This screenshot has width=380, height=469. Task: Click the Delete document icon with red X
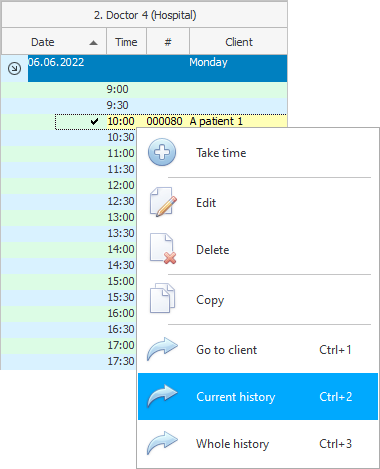(163, 249)
